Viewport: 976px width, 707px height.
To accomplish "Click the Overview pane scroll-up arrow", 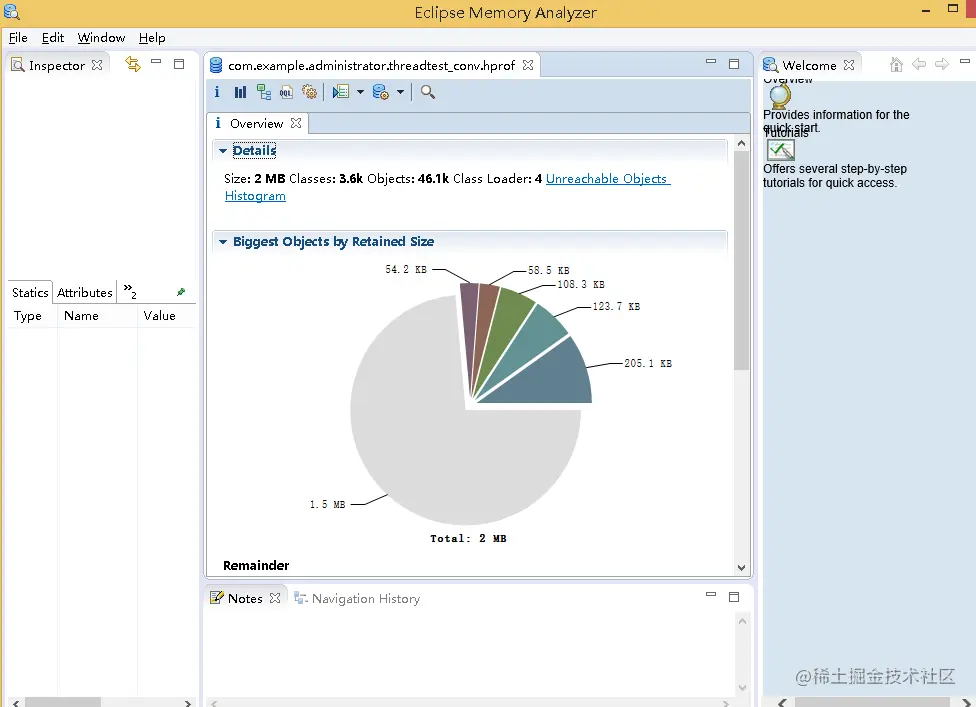I will (x=741, y=143).
